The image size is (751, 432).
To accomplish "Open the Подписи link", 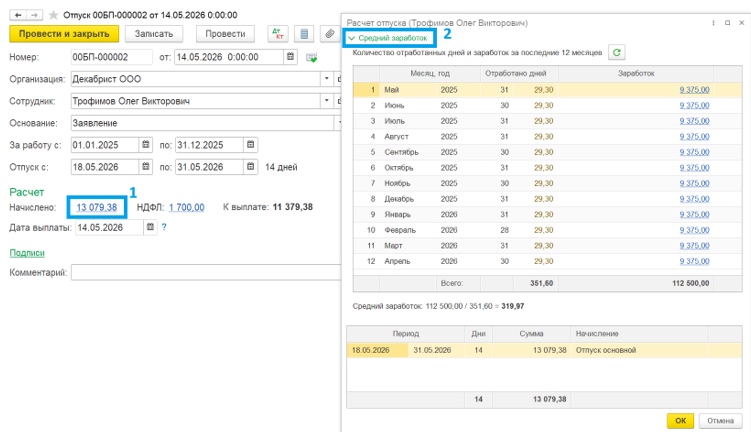I will pos(27,253).
